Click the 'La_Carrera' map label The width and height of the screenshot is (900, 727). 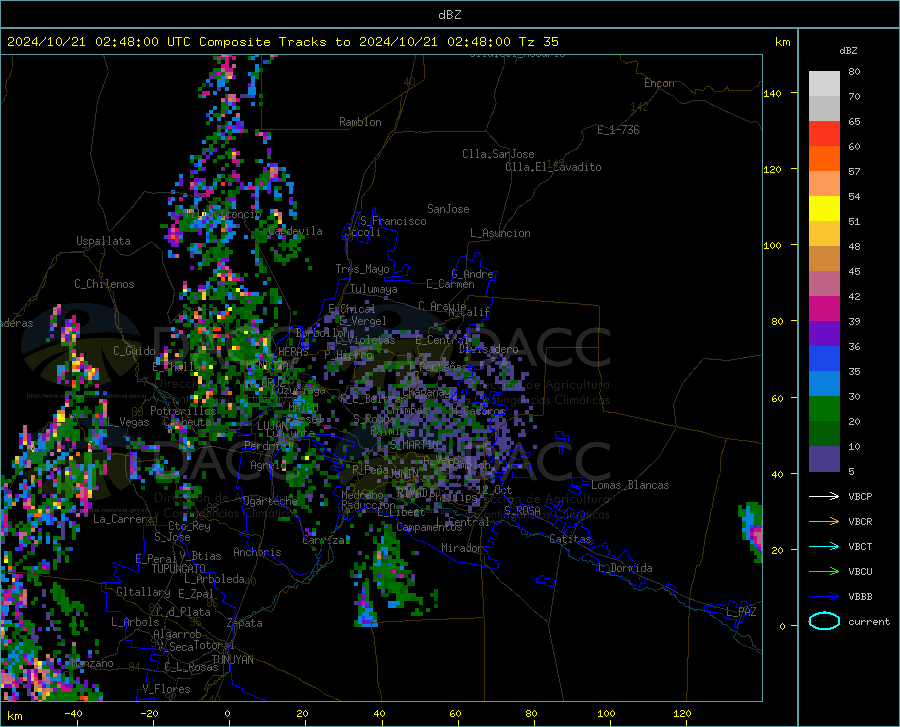(123, 519)
